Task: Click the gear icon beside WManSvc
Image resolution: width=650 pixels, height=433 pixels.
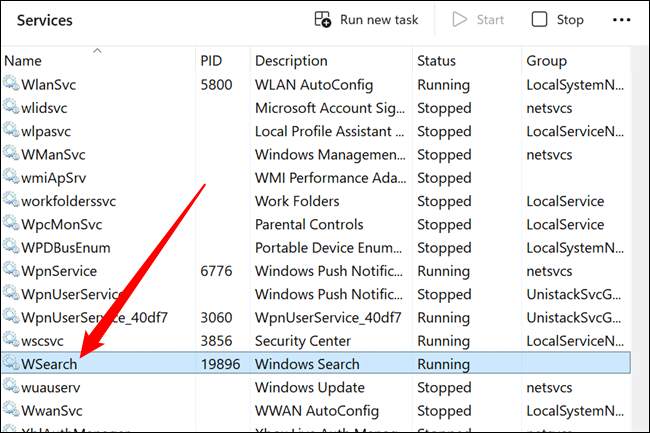Action: (11, 153)
